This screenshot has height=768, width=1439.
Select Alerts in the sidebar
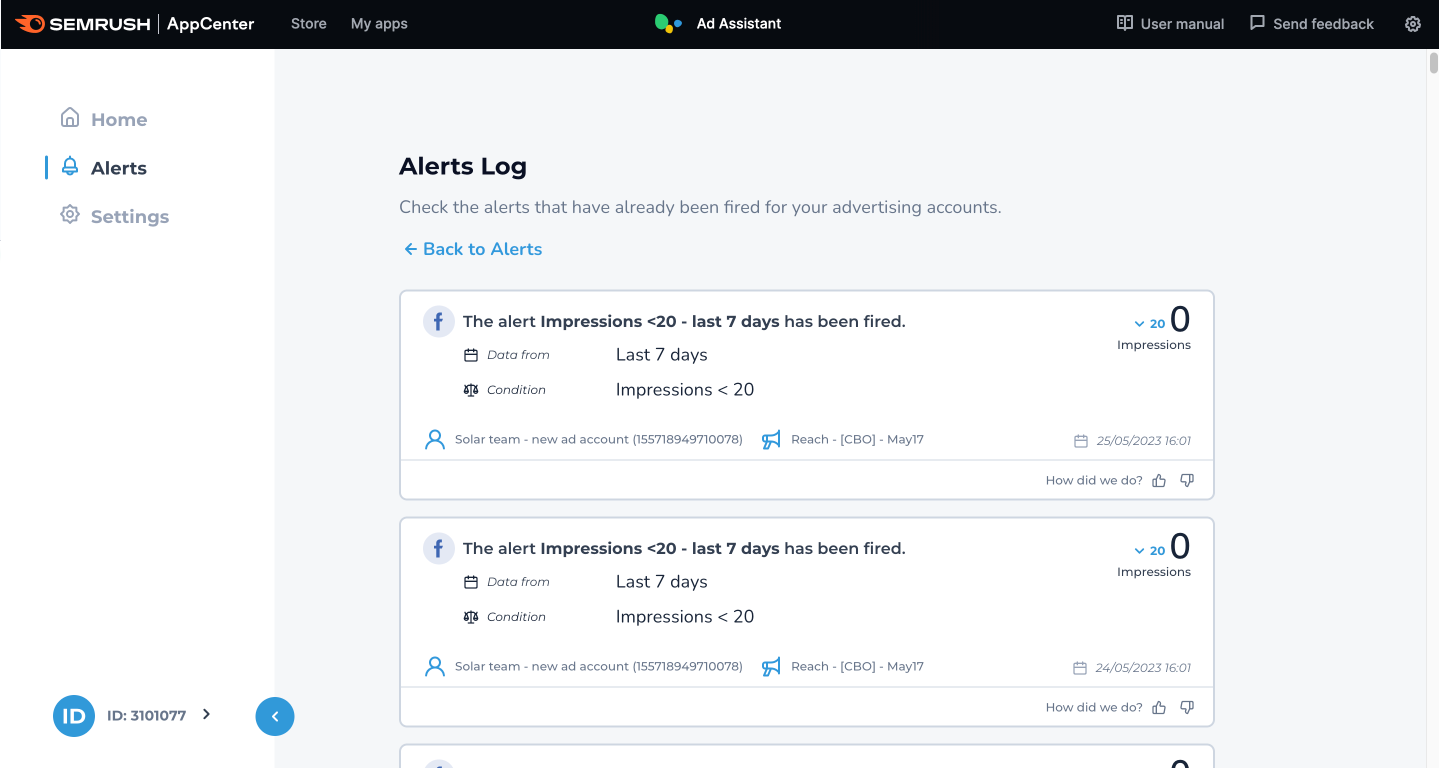tap(119, 168)
